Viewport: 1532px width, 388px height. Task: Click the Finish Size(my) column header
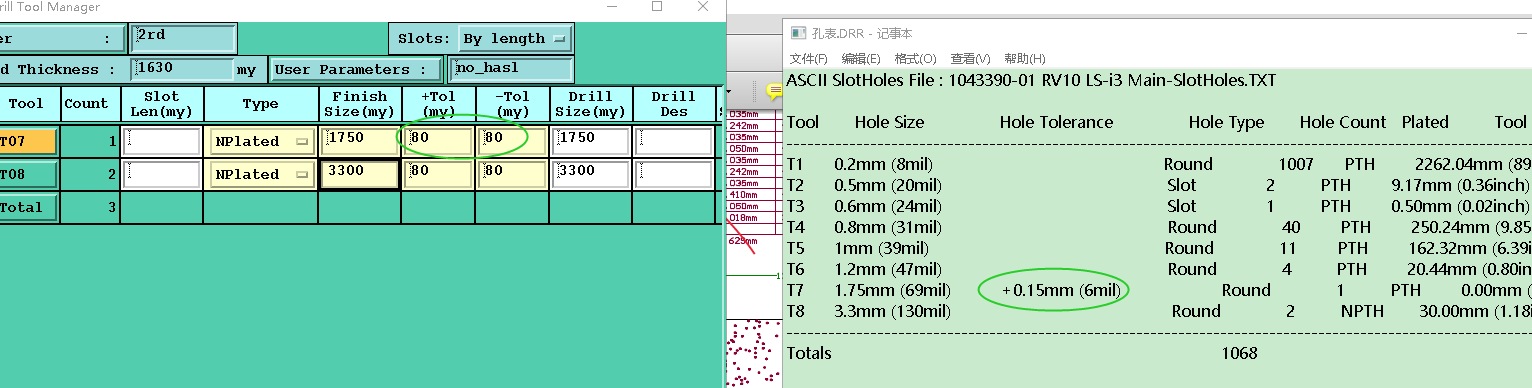point(360,104)
